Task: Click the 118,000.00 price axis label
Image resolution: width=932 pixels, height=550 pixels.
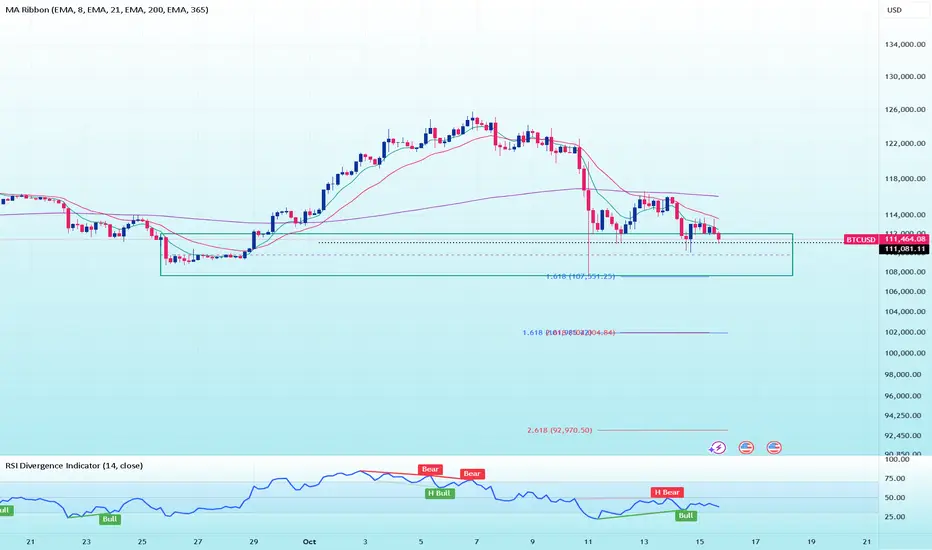Action: 905,179
